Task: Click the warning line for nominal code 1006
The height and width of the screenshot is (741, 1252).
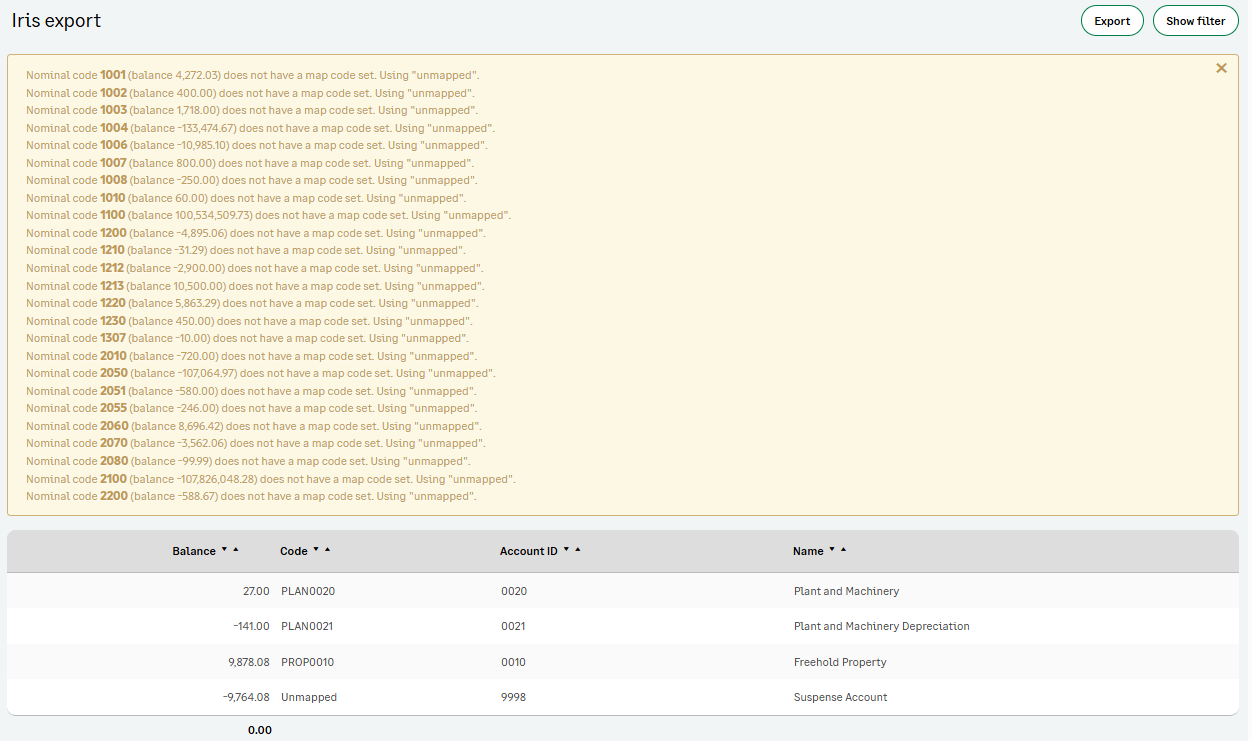Action: (257, 145)
